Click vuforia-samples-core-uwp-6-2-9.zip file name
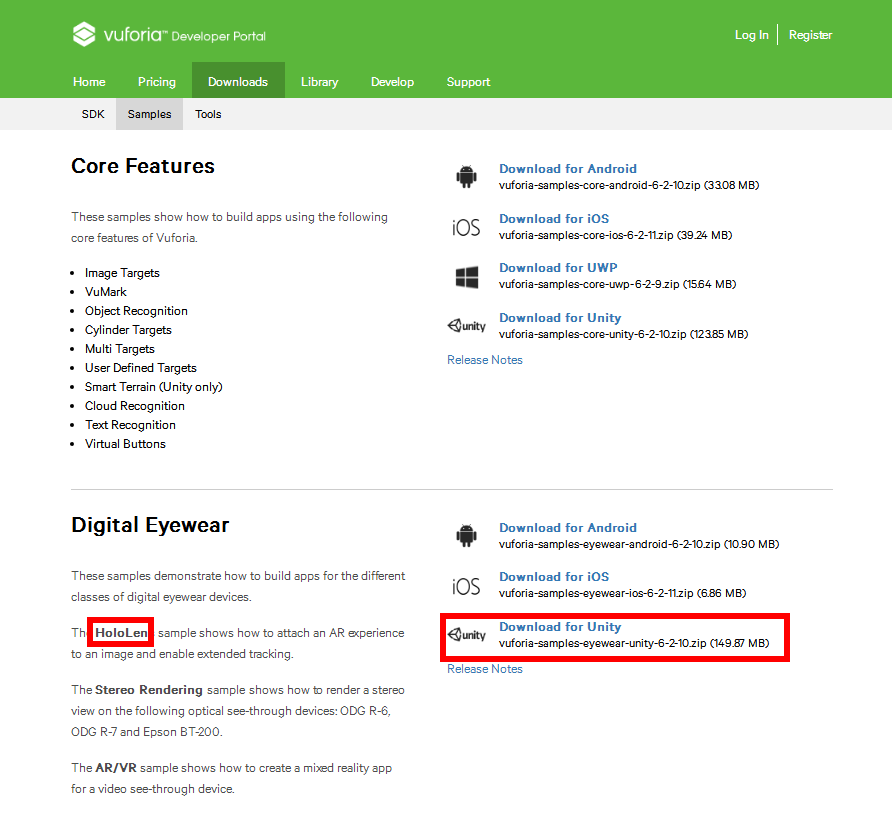The width and height of the screenshot is (892, 827). [589, 284]
